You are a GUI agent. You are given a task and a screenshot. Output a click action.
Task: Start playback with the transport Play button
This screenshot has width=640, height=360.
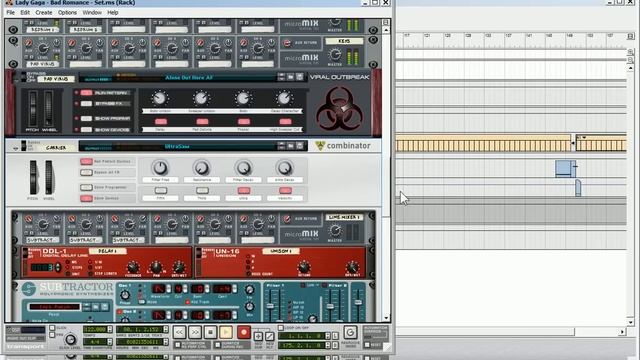point(226,332)
